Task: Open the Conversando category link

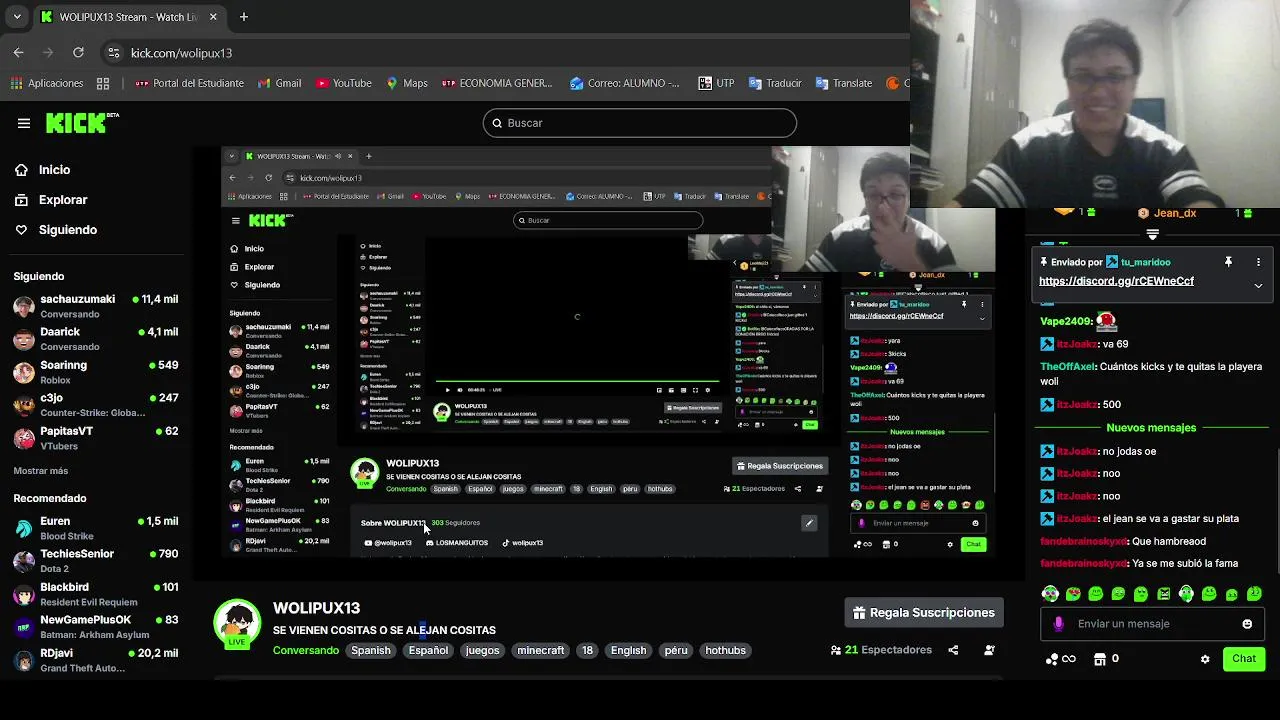Action: tap(306, 650)
